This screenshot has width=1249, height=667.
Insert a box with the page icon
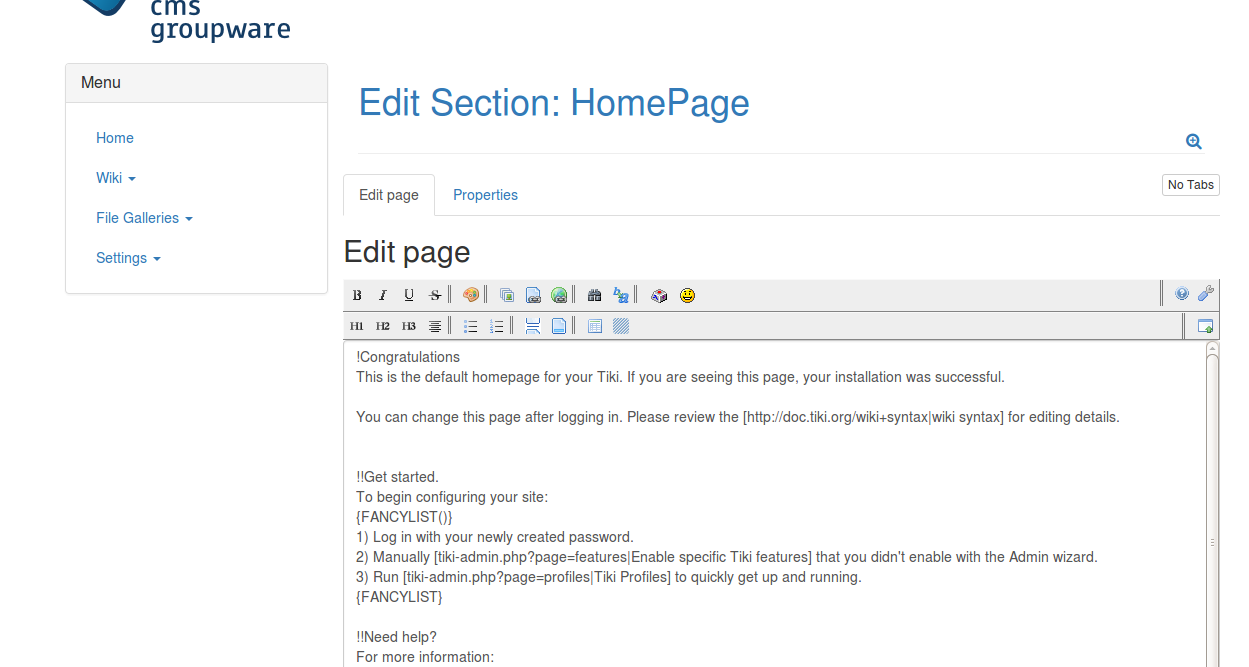(x=559, y=326)
